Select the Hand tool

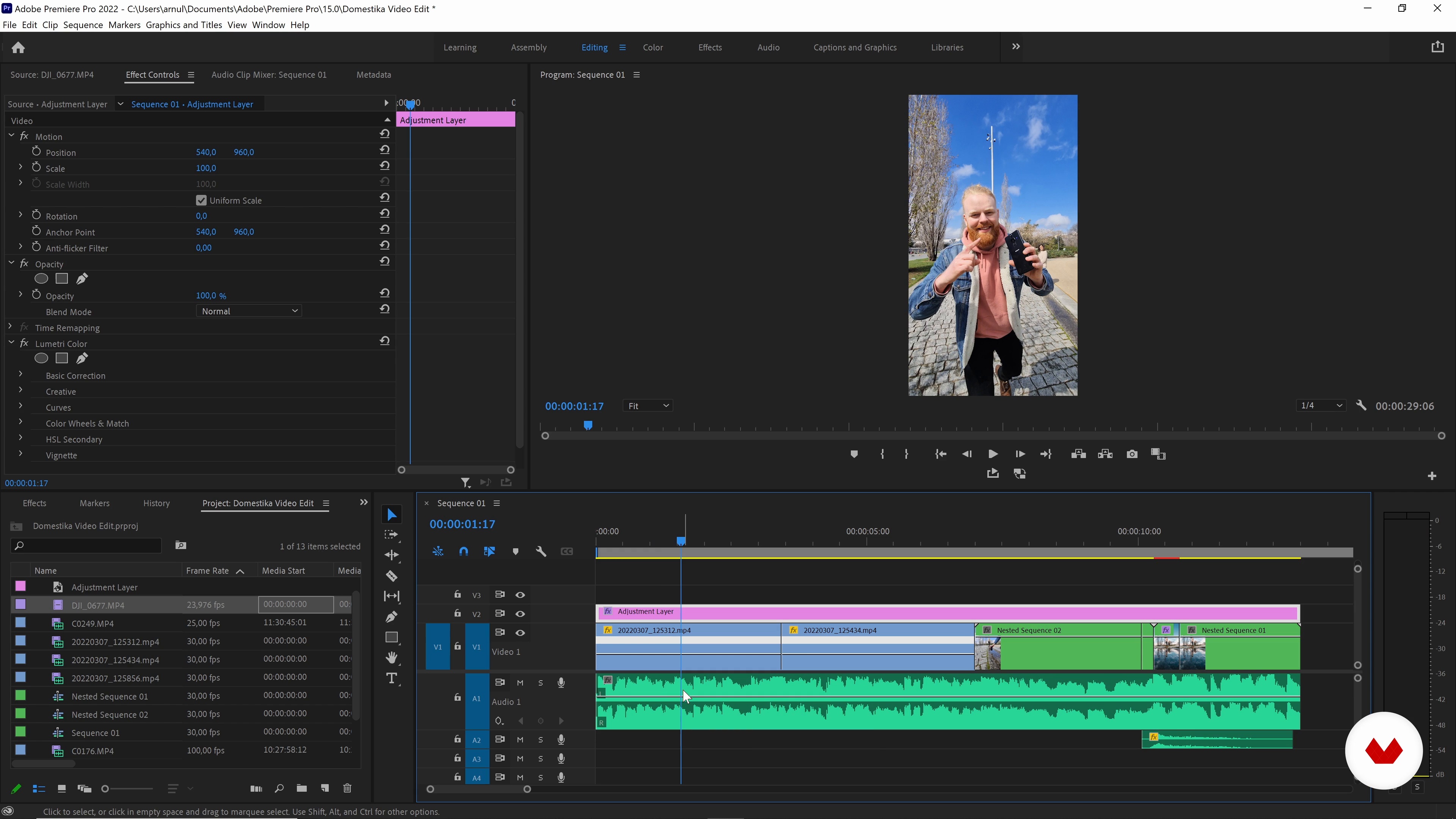(391, 657)
